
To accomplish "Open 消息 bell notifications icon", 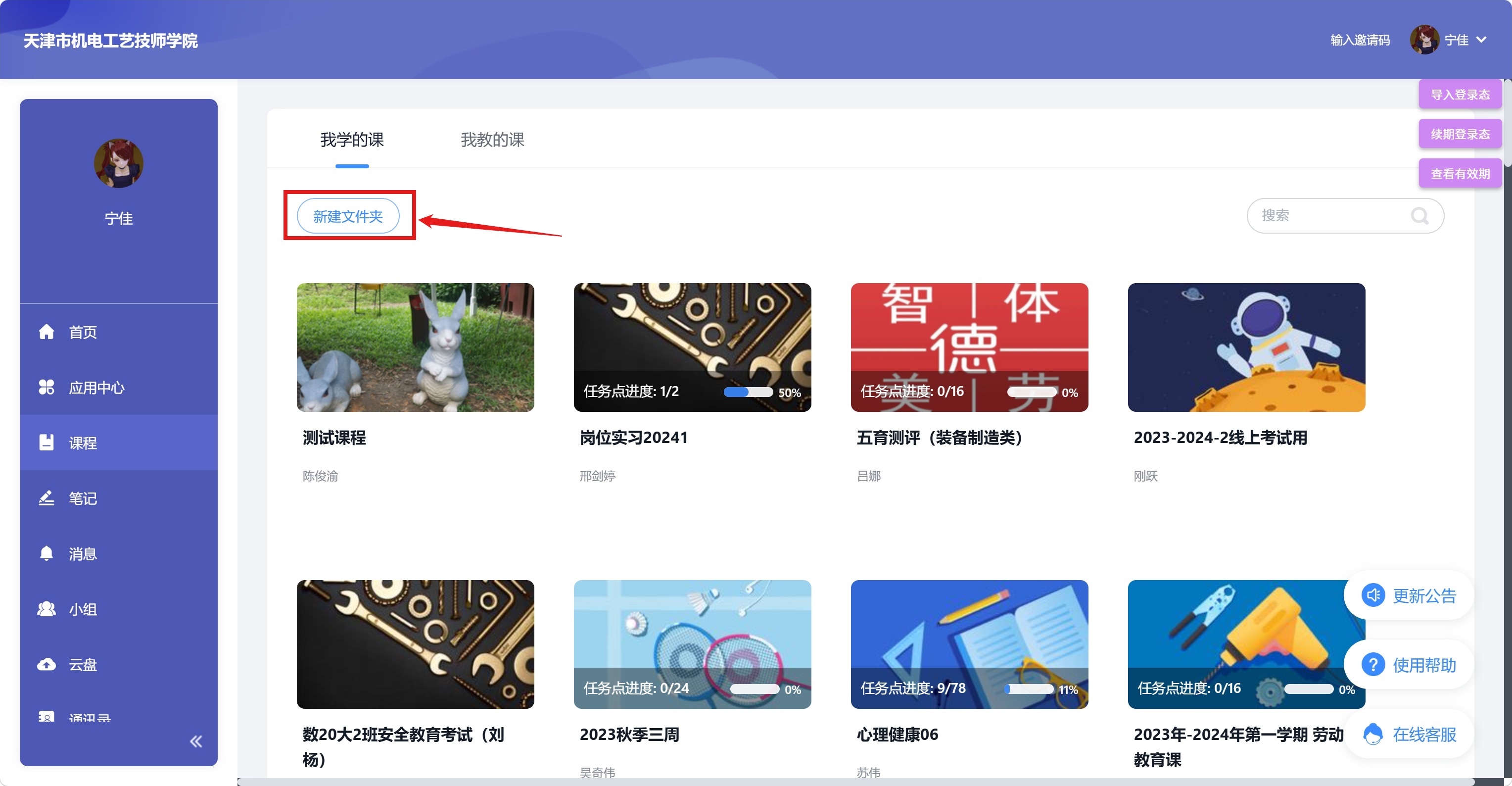I will pyautogui.click(x=47, y=553).
